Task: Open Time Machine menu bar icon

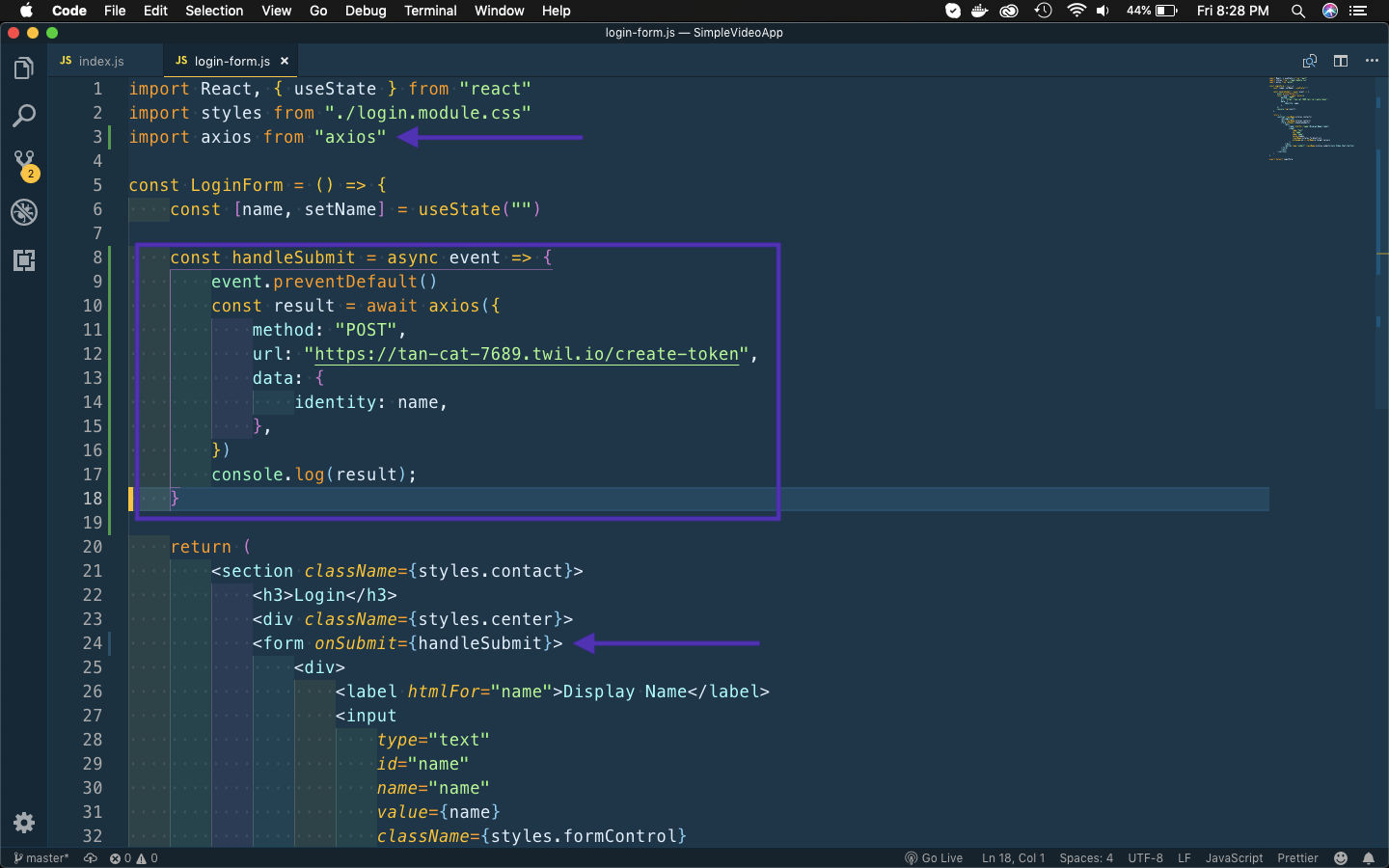Action: pyautogui.click(x=1043, y=11)
